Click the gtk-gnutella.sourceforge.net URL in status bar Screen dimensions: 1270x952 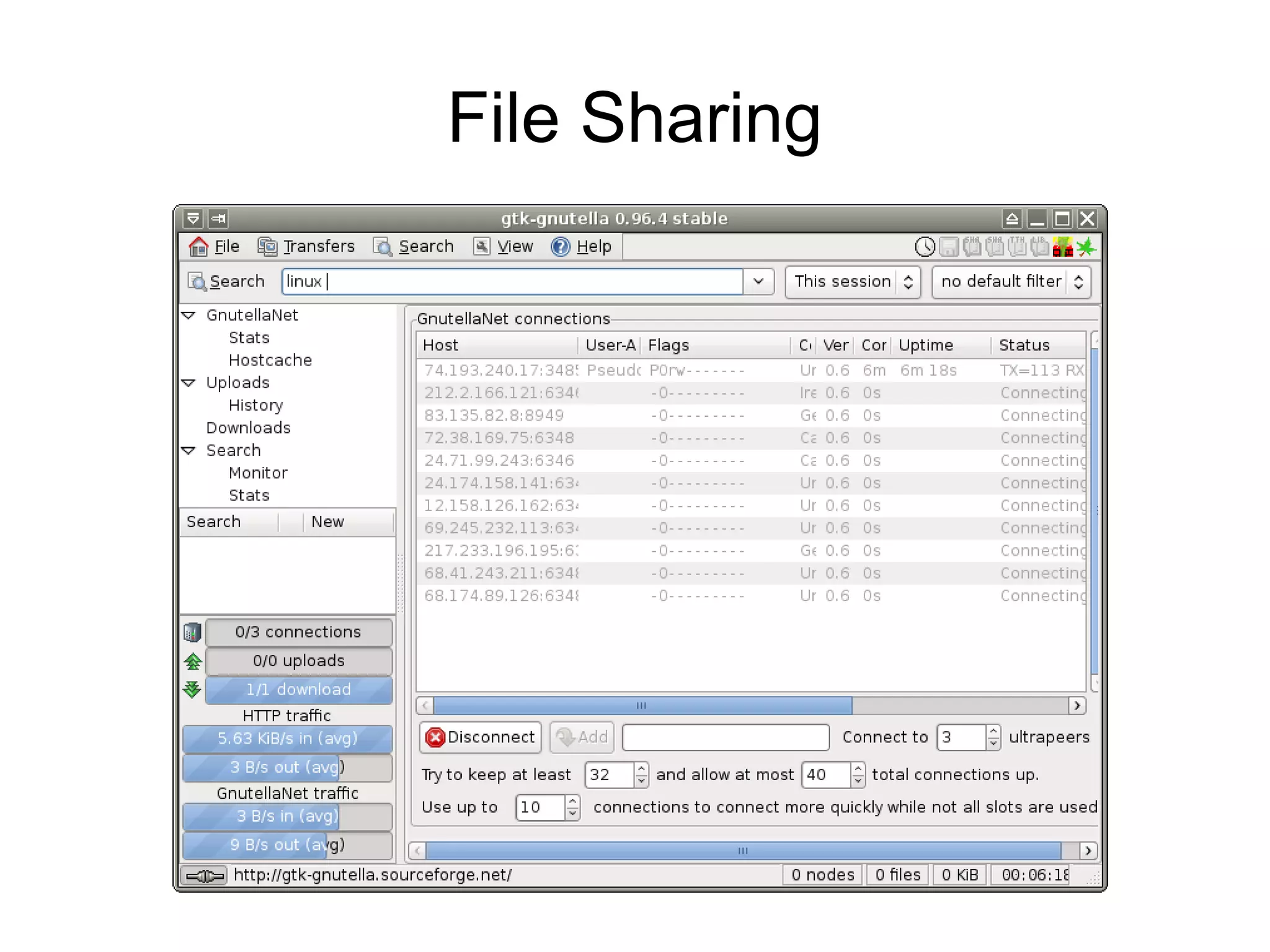pos(373,875)
